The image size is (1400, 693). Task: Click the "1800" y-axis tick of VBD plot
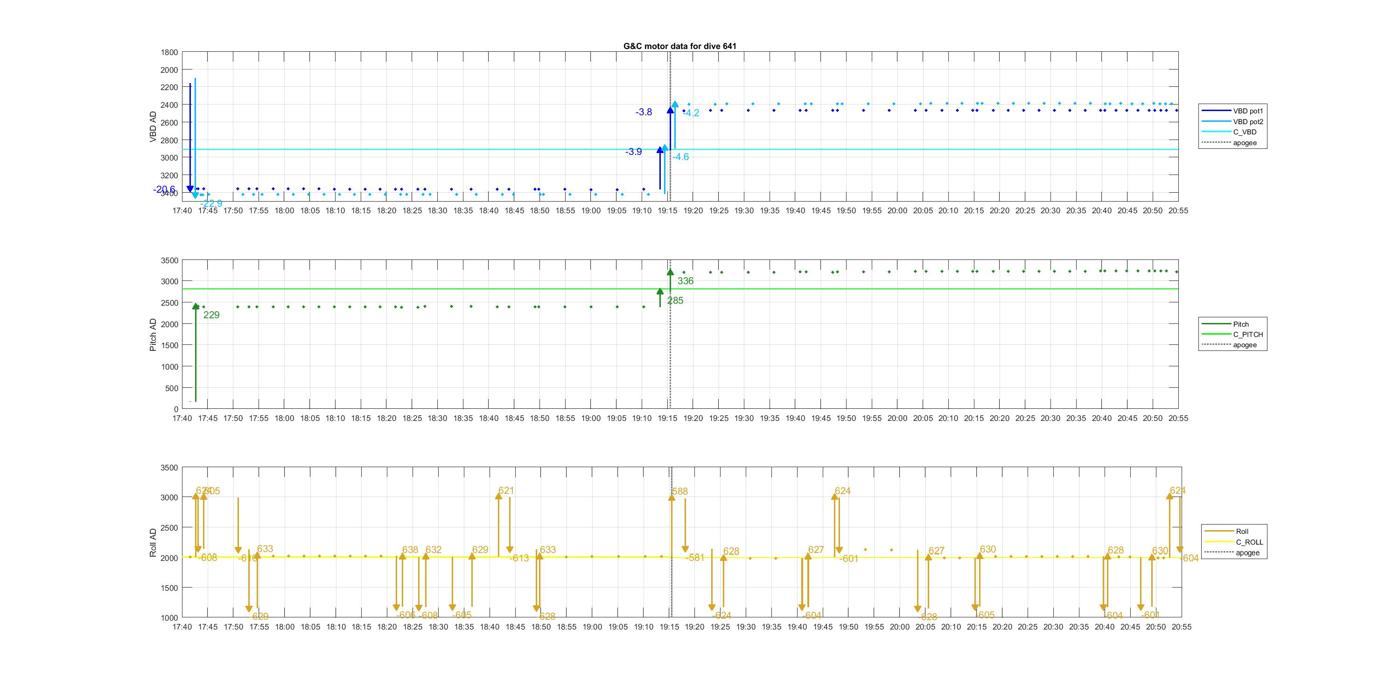click(169, 53)
